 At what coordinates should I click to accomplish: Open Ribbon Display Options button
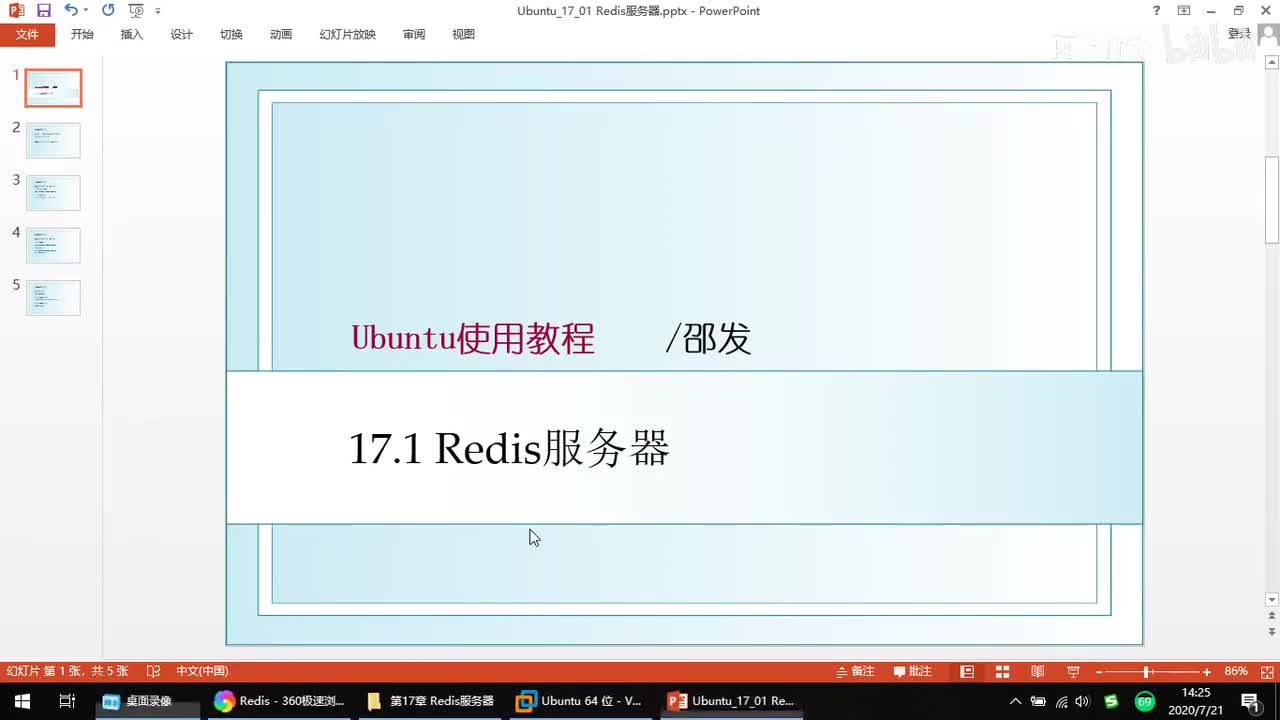[x=1184, y=11]
